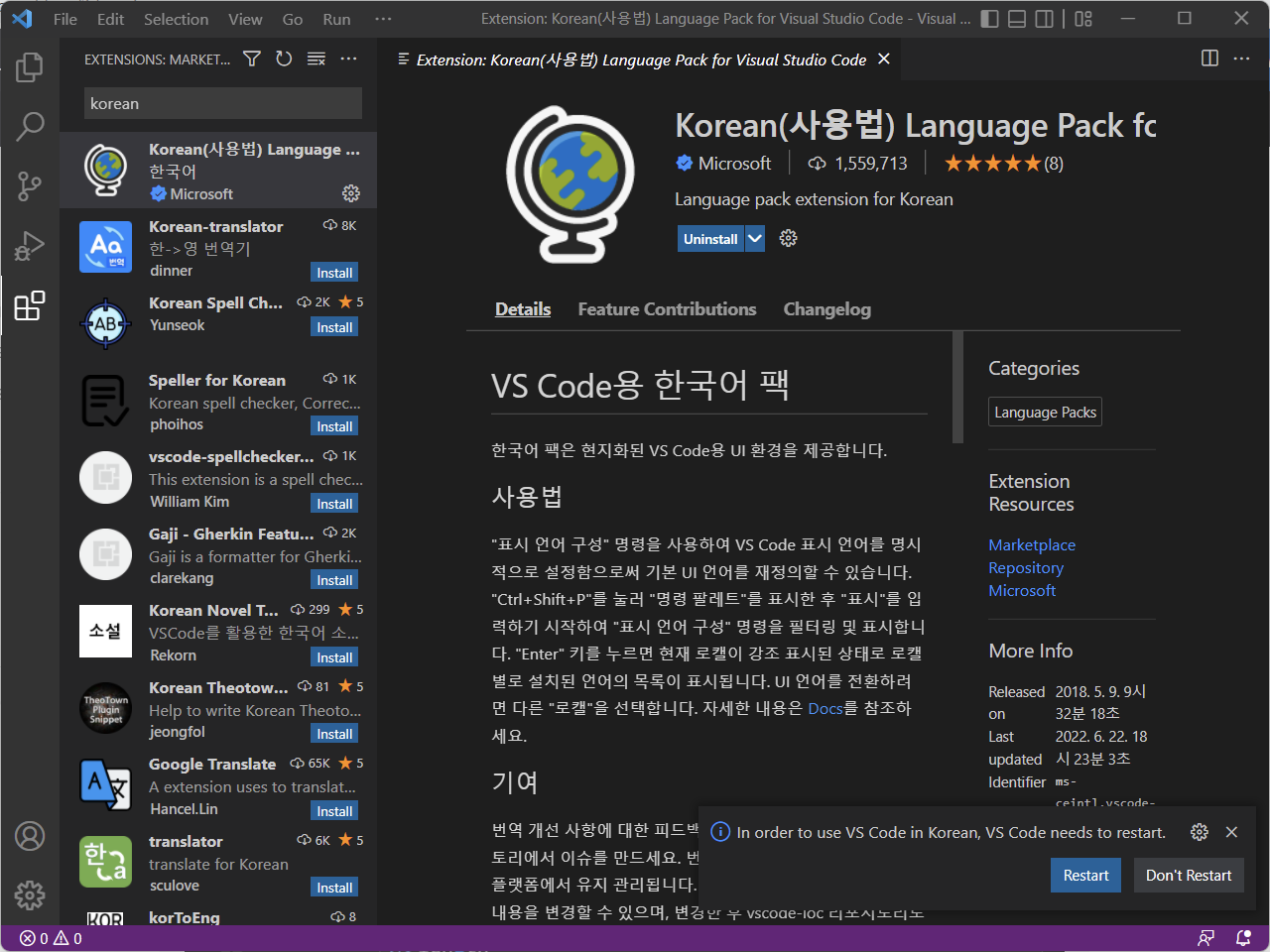Open editor More Actions ellipsis

(x=1241, y=59)
